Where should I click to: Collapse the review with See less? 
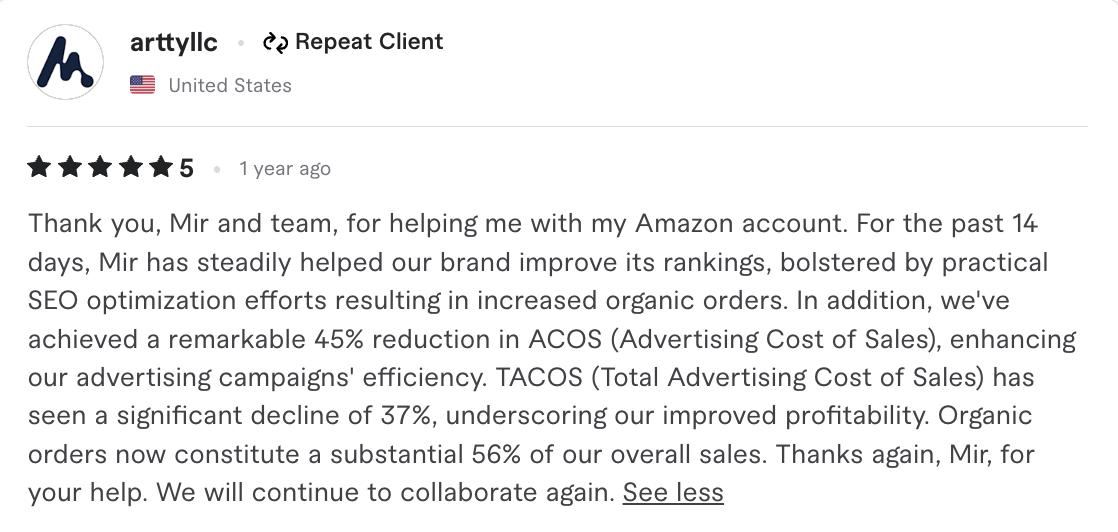673,492
